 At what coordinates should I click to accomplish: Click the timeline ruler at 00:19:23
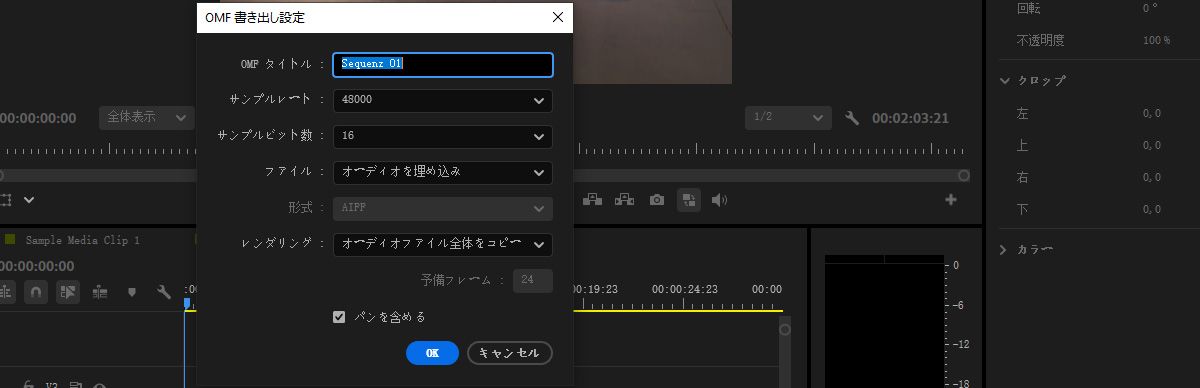point(596,289)
